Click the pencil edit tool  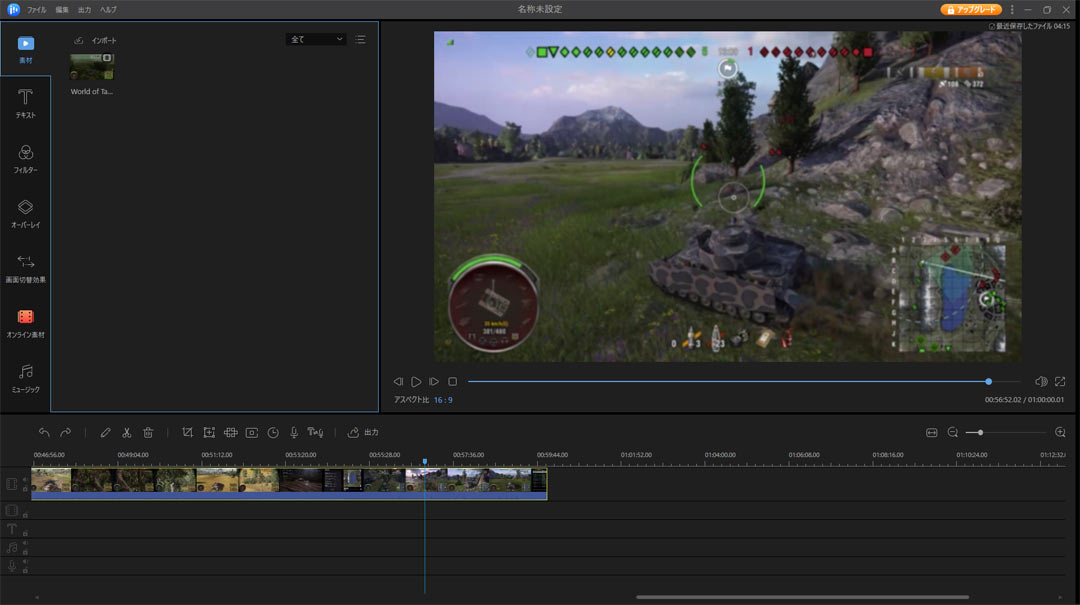tap(105, 432)
